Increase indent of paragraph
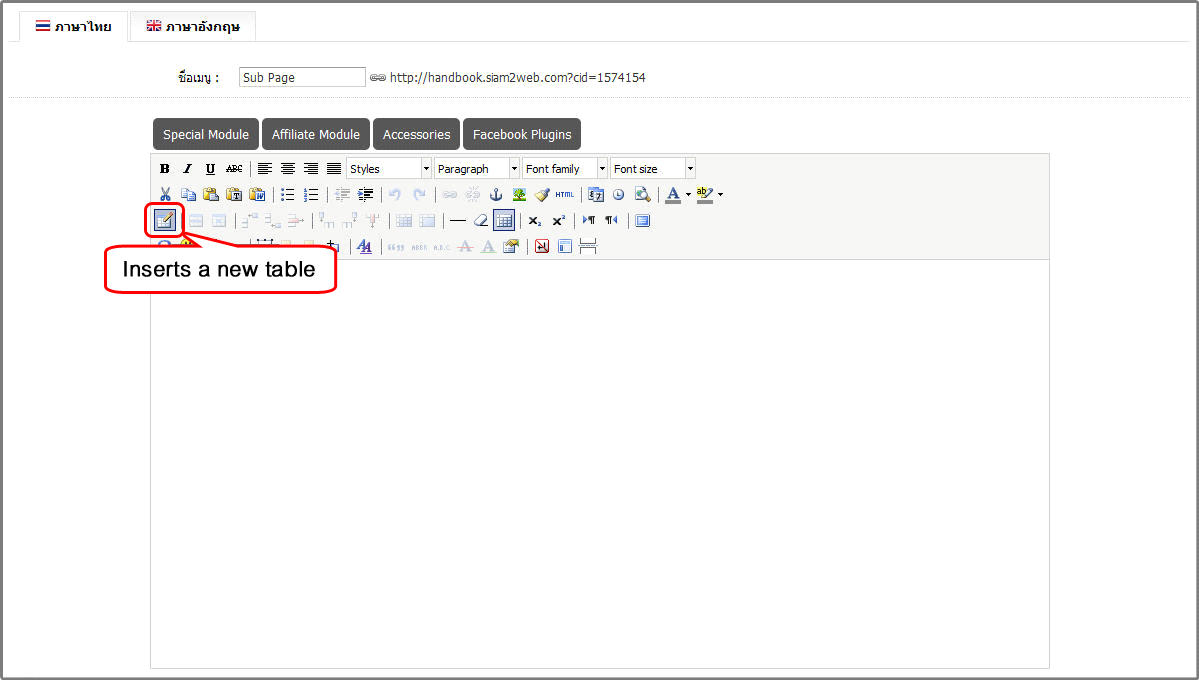Image resolution: width=1199 pixels, height=680 pixels. (x=366, y=194)
